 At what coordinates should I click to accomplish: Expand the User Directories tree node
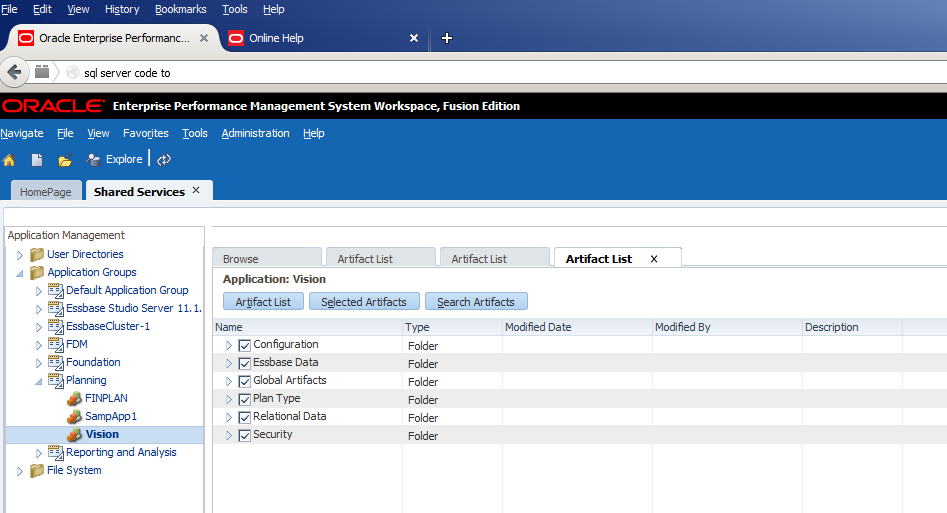[x=20, y=255]
